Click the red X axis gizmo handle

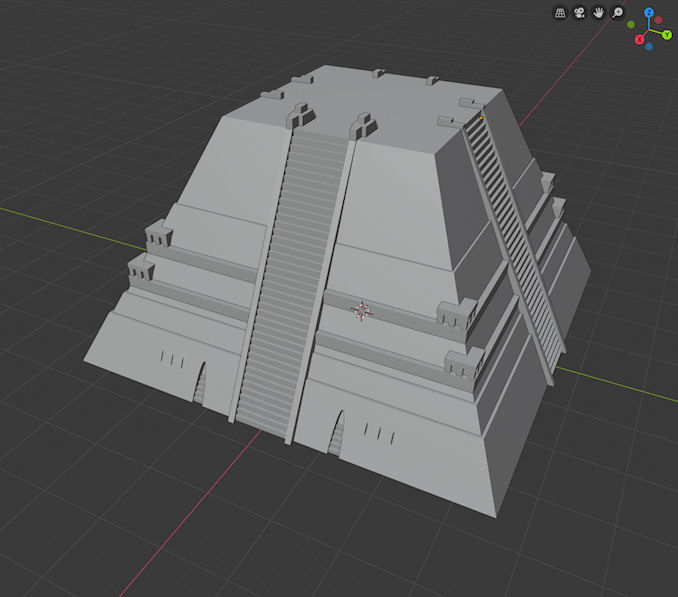click(x=639, y=39)
